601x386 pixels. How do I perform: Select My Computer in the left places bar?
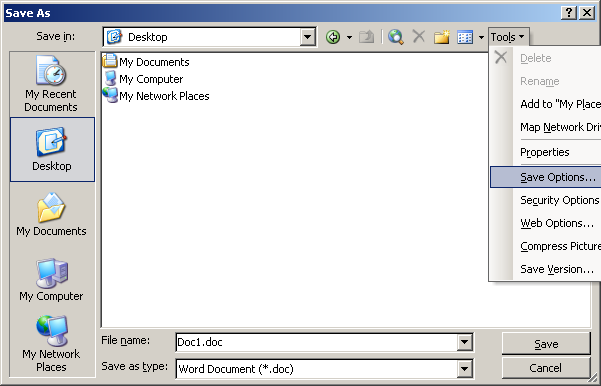click(x=51, y=280)
